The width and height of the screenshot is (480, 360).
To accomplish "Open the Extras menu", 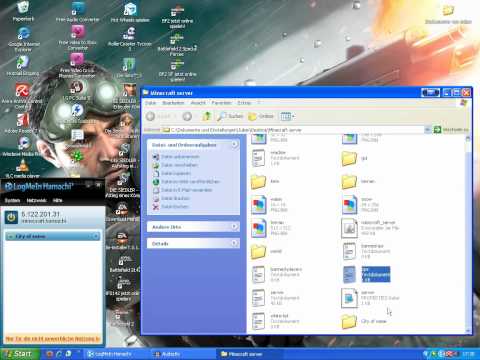I will [x=244, y=103].
